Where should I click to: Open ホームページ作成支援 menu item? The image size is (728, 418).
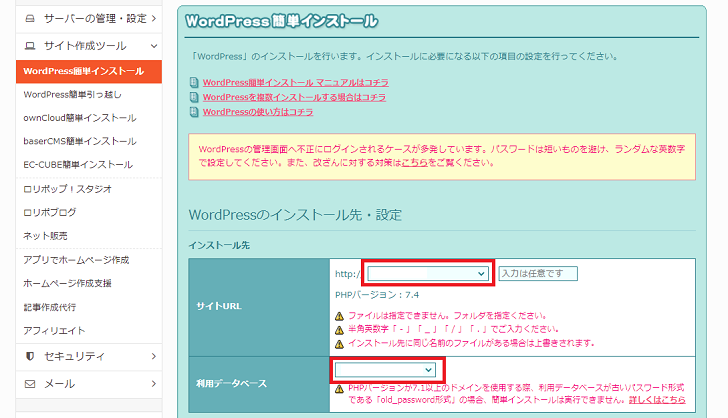tap(67, 283)
